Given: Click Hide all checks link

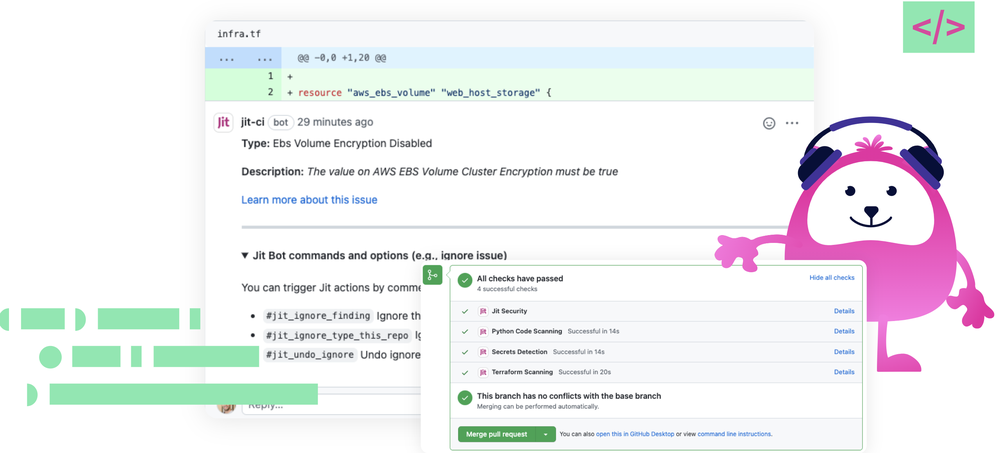Looking at the screenshot, I should pos(832,278).
